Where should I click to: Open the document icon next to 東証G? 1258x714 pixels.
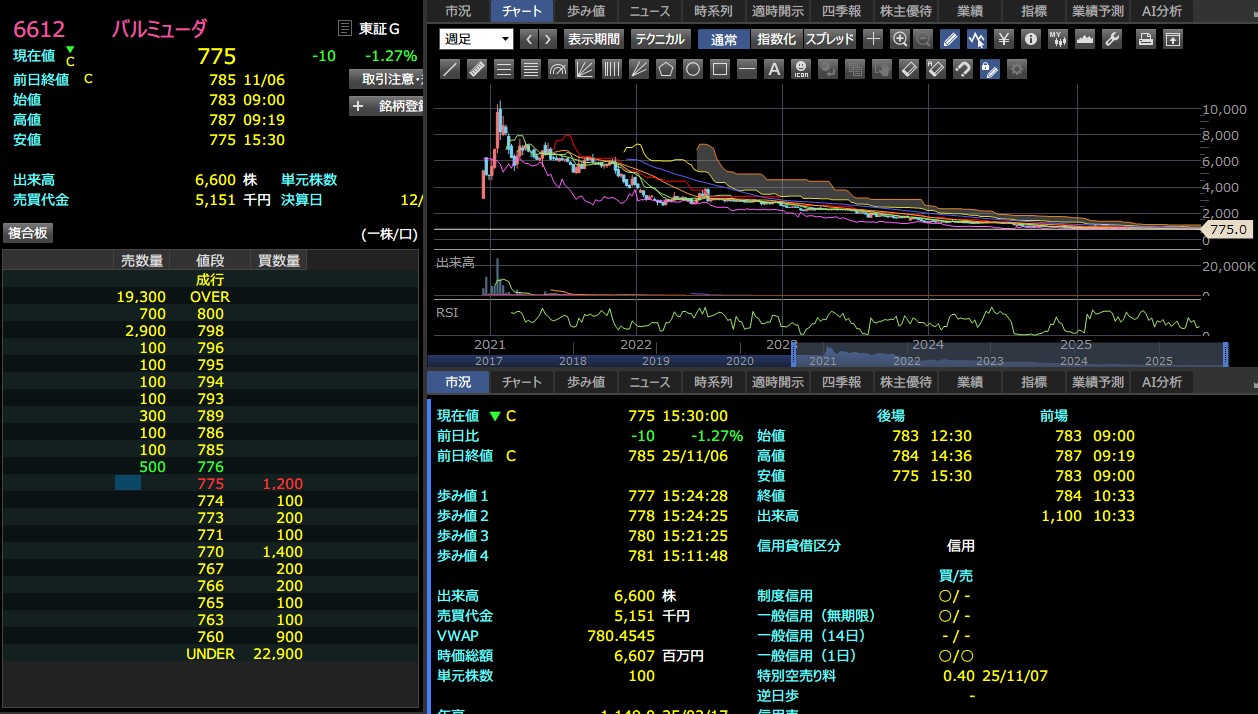(x=346, y=29)
